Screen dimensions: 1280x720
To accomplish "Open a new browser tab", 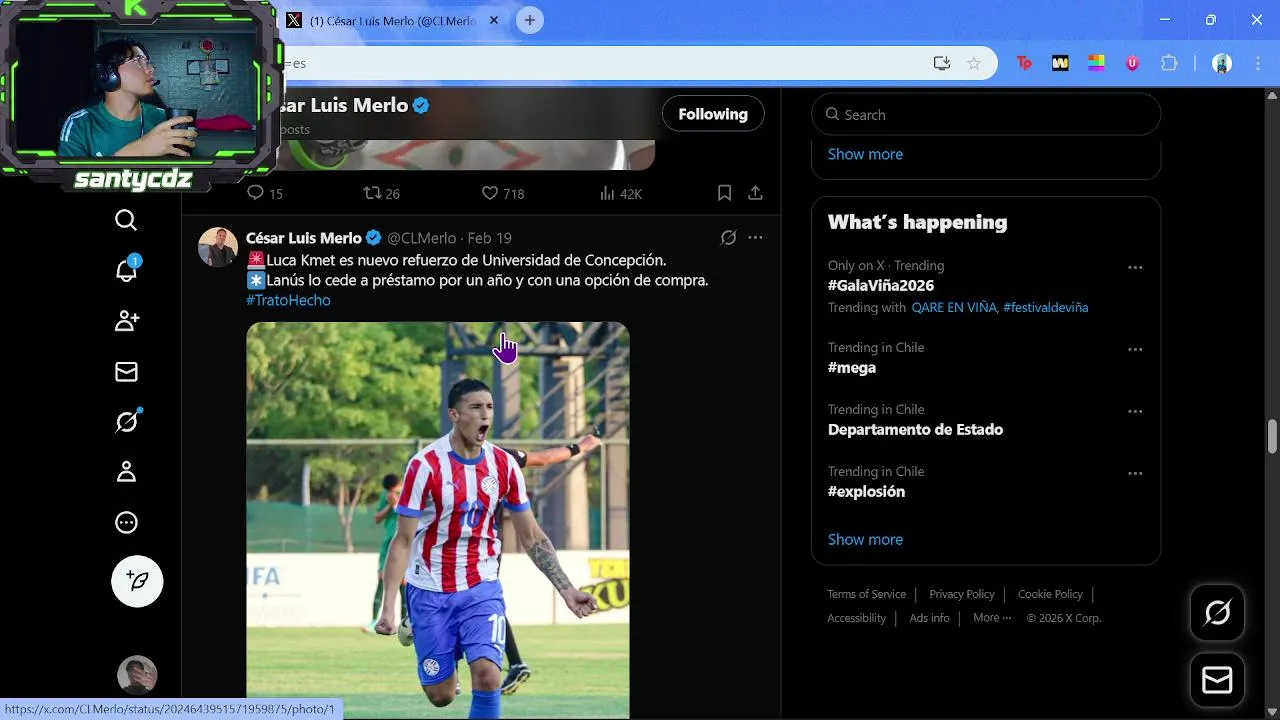I will [x=530, y=20].
